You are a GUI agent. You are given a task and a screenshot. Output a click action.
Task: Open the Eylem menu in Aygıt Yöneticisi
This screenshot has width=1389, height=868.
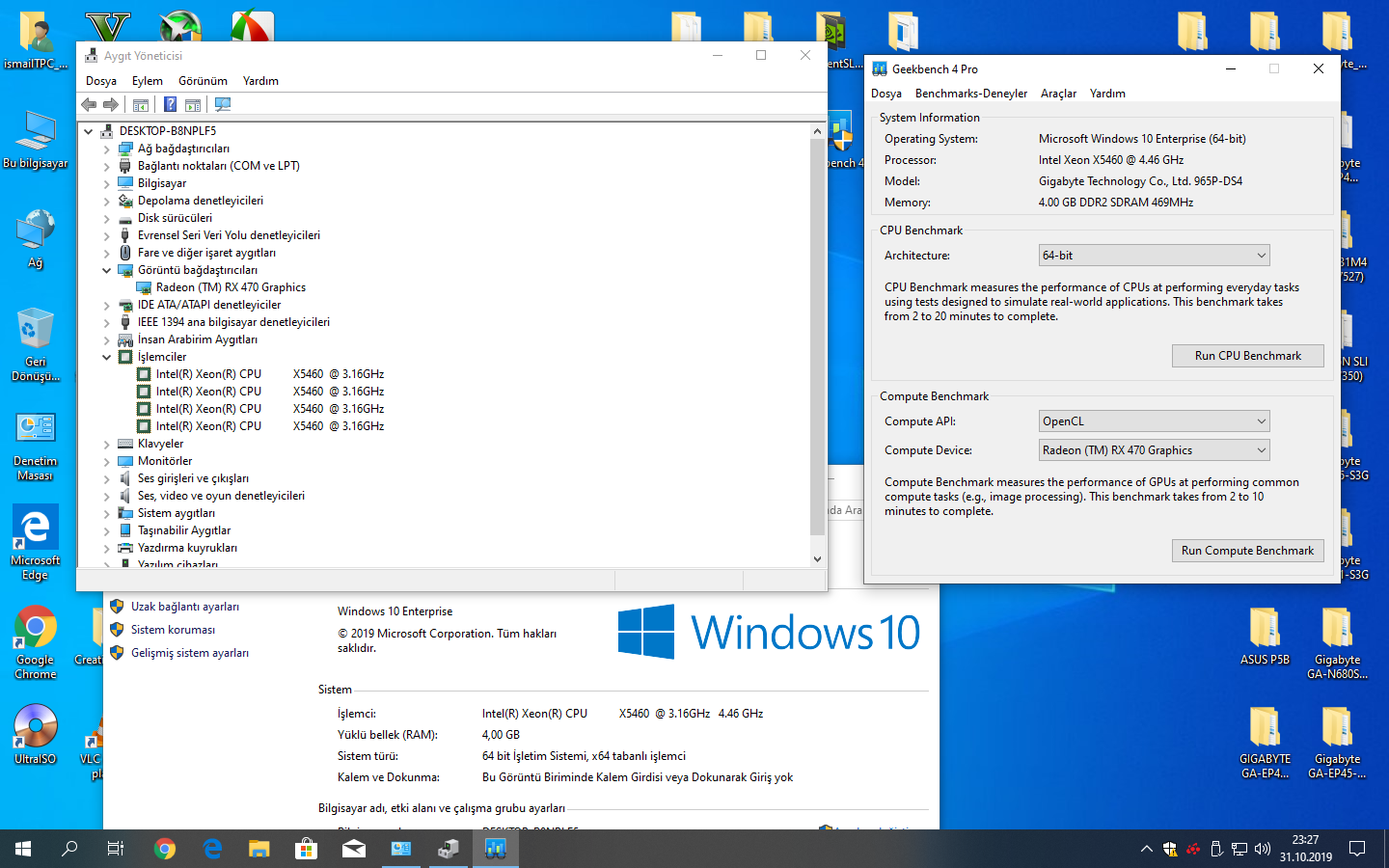click(x=148, y=81)
